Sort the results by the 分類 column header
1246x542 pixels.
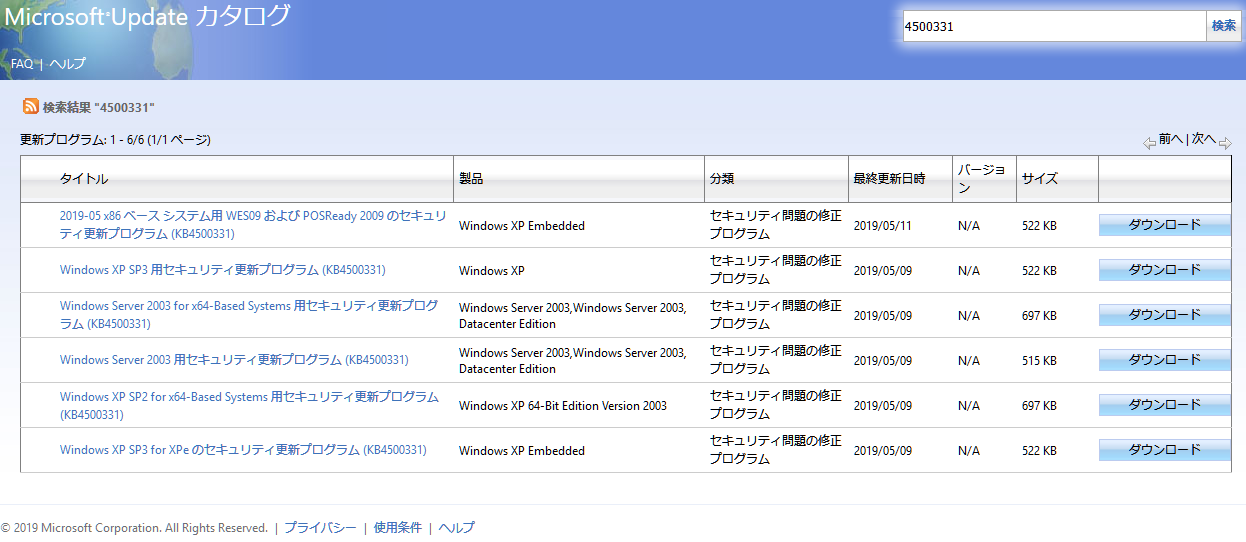722,179
